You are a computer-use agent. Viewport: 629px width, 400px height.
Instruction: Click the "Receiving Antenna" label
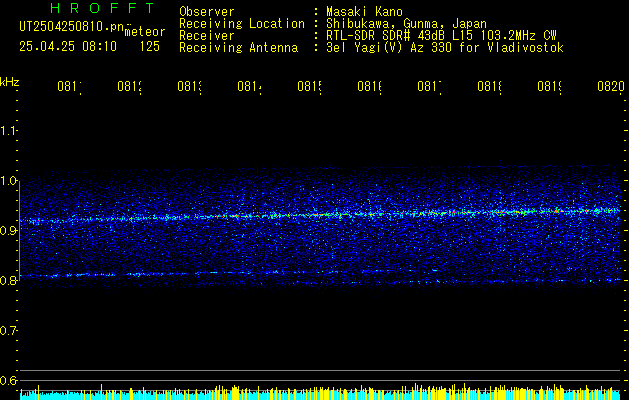click(239, 48)
